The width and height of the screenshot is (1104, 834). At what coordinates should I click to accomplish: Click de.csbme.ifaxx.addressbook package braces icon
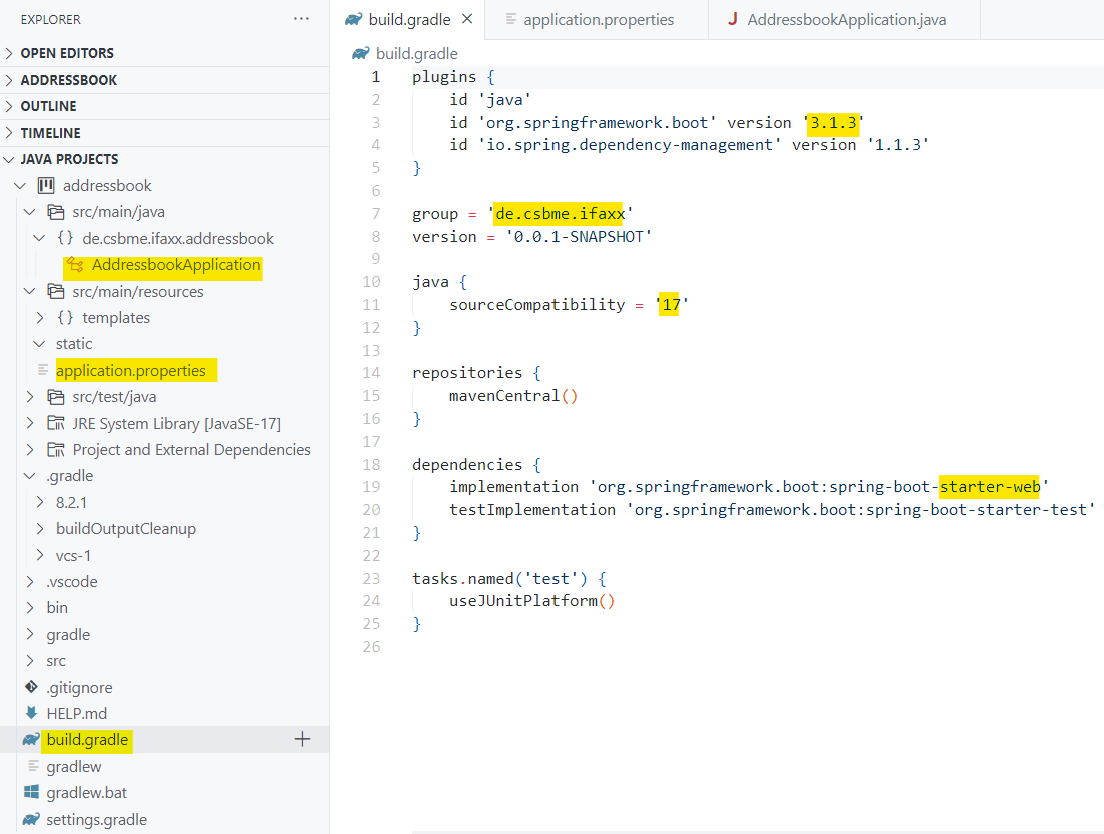tap(65, 239)
